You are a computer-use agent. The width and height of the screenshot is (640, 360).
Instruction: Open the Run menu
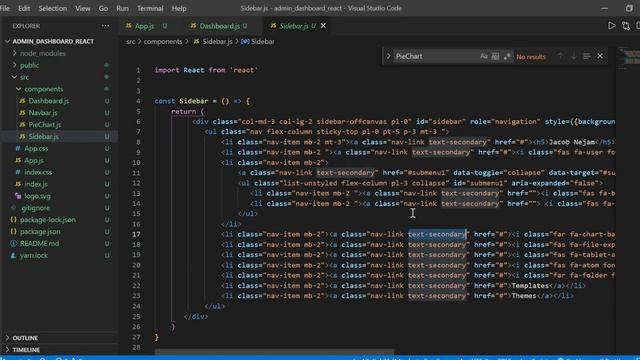pyautogui.click(x=122, y=8)
